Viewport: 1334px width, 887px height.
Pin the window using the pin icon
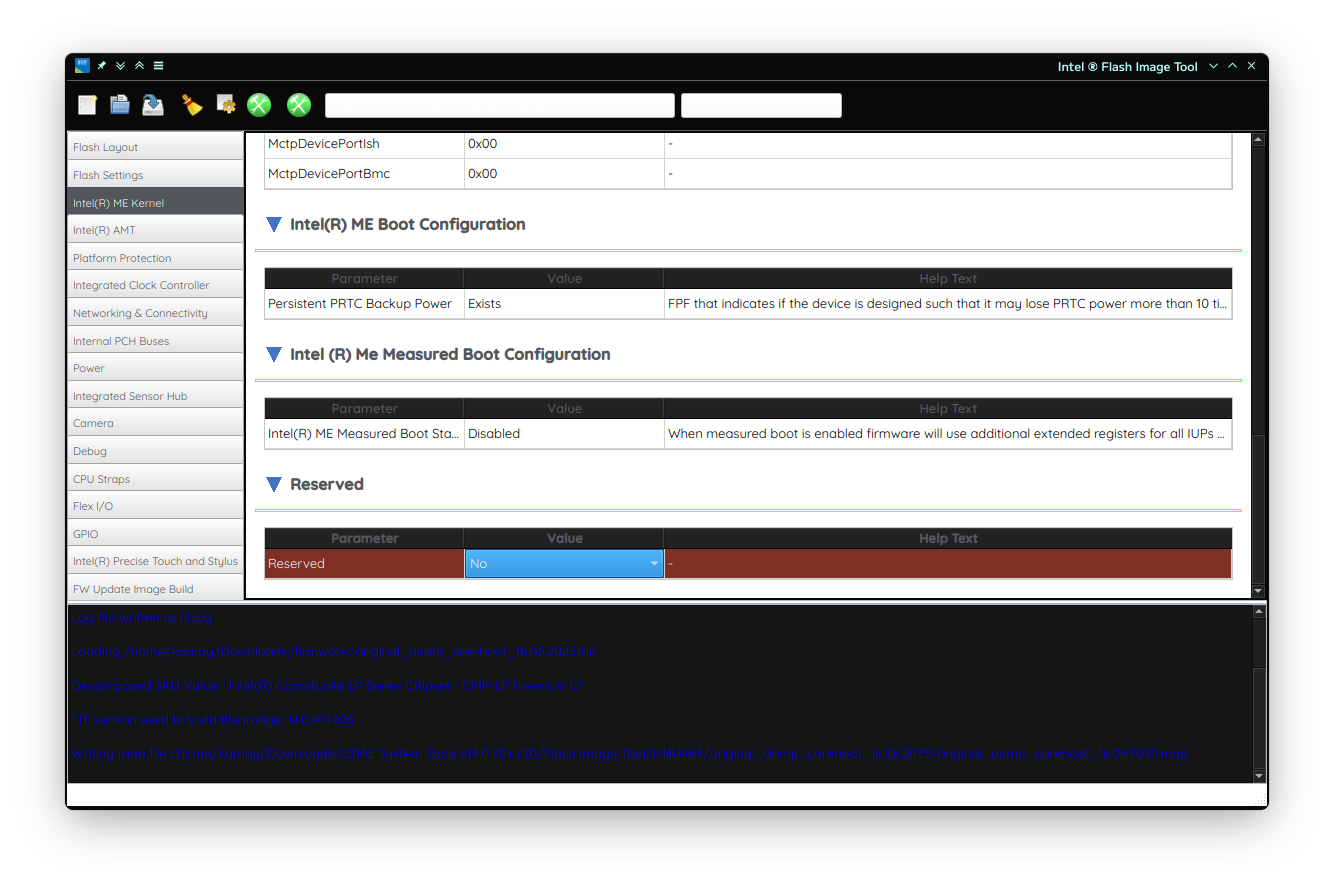tap(102, 65)
